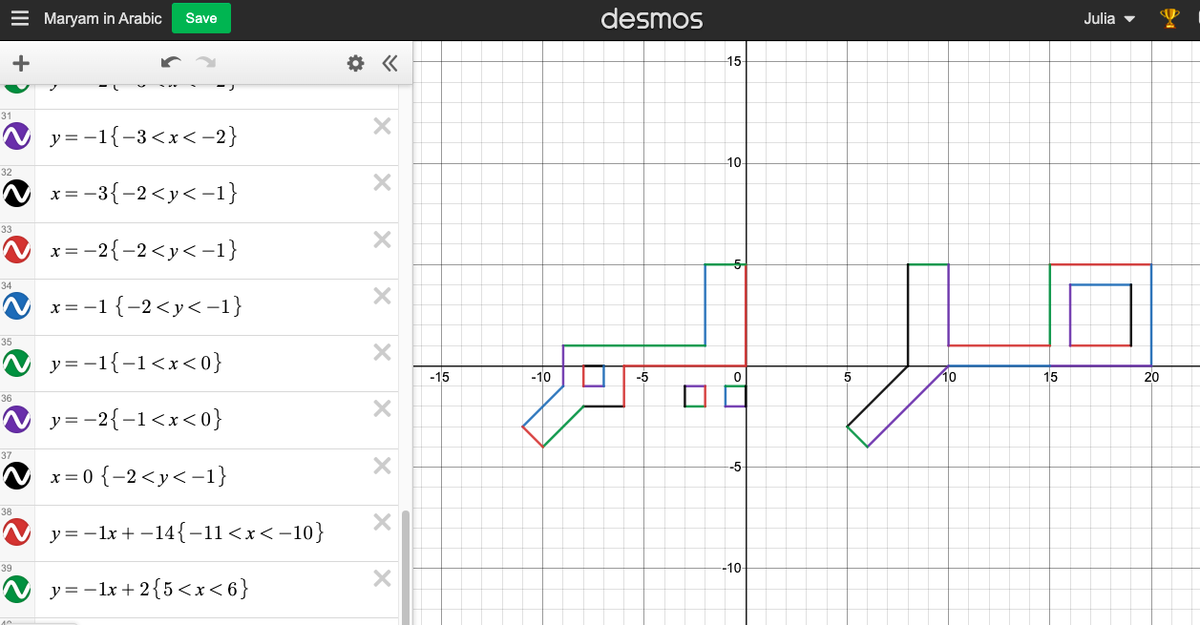Delete expression 32 x=-3{-2<y<-1}

click(381, 182)
